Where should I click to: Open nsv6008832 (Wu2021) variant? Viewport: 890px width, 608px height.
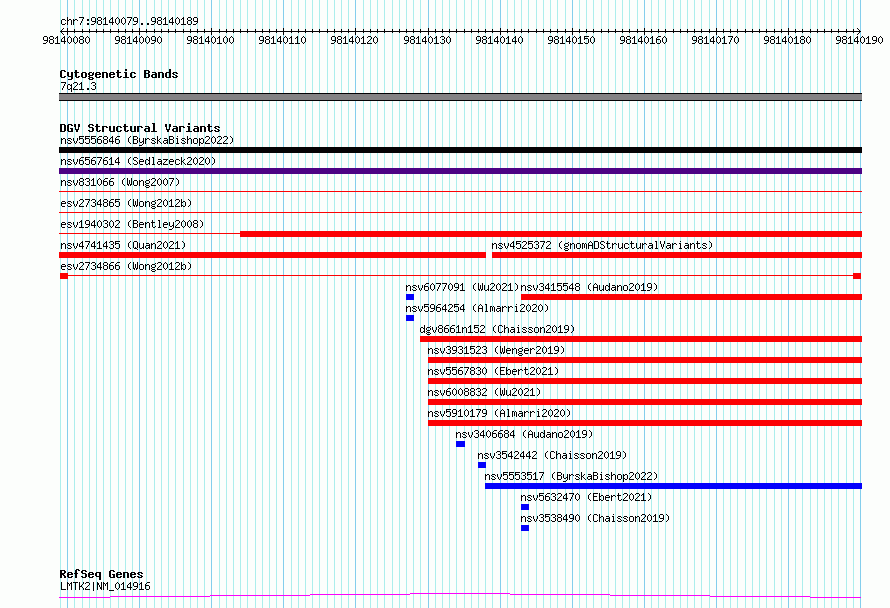pyautogui.click(x=484, y=392)
